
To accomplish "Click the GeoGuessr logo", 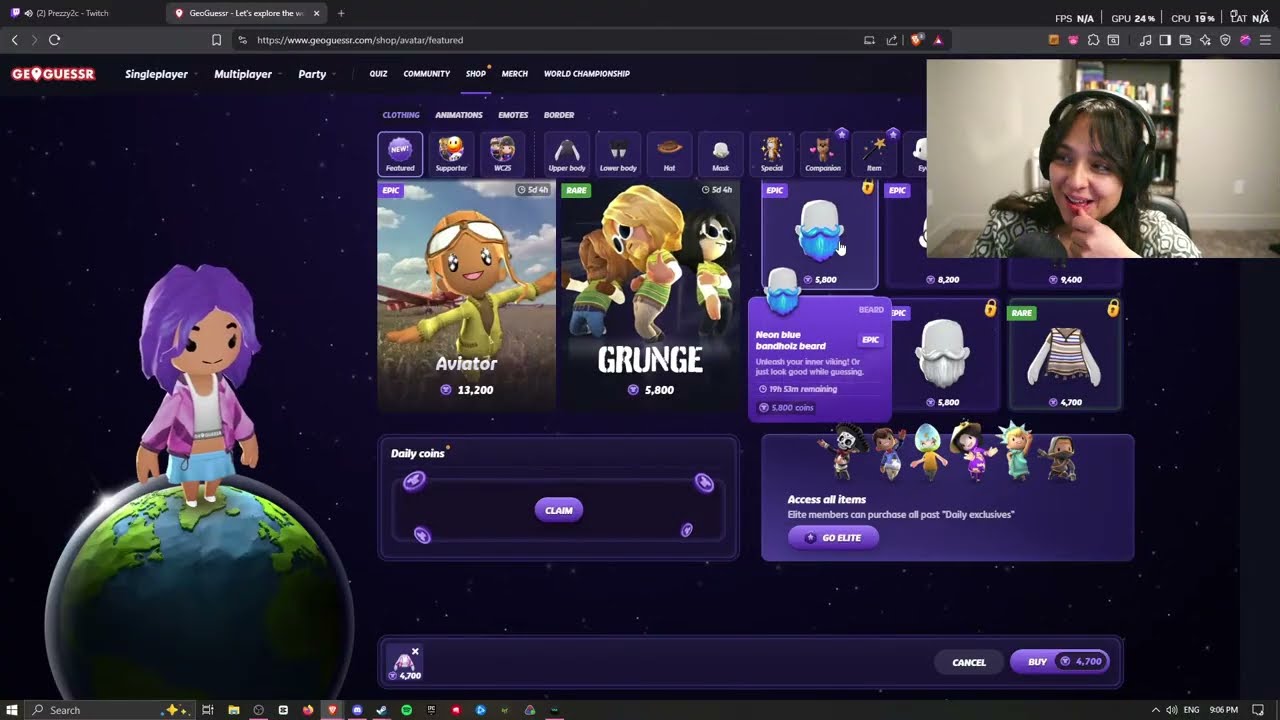I will coord(53,74).
